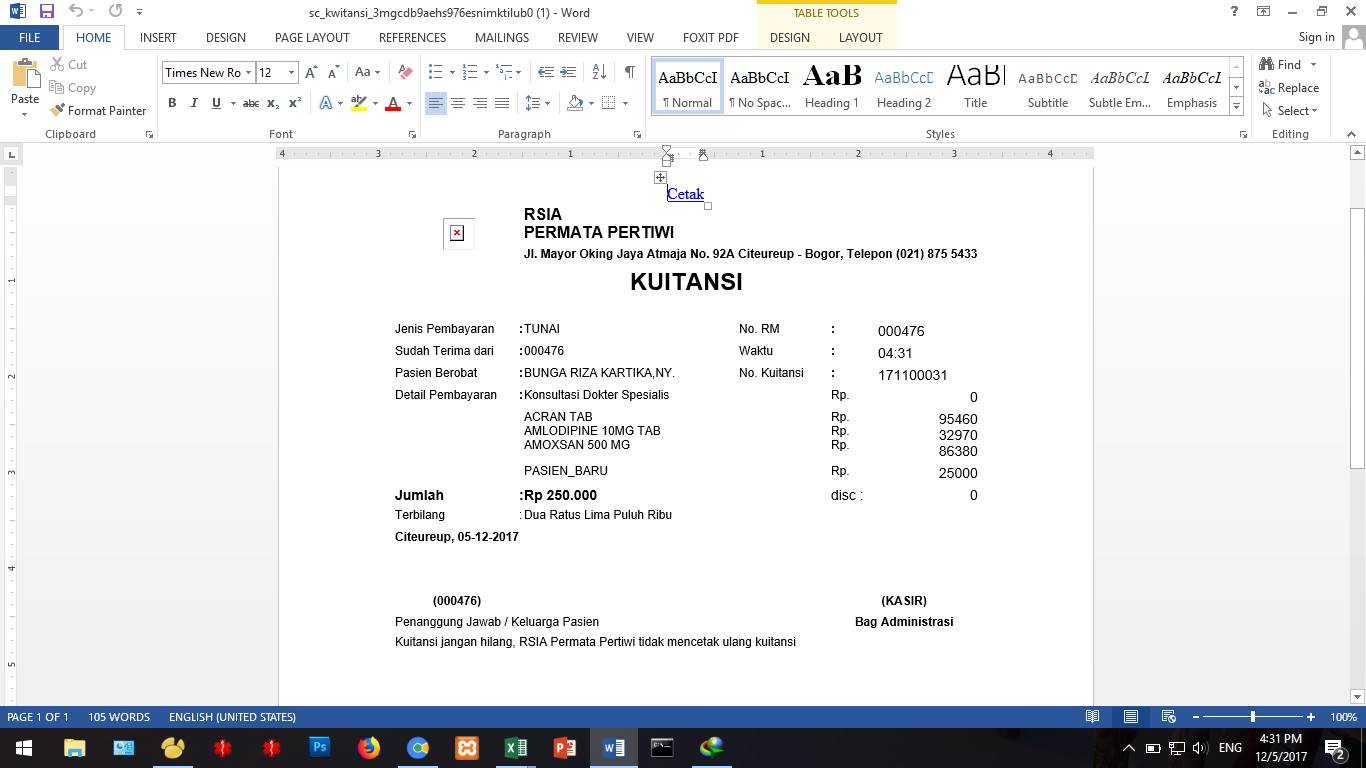
Task: Apply strikethrough formatting
Action: 251,103
